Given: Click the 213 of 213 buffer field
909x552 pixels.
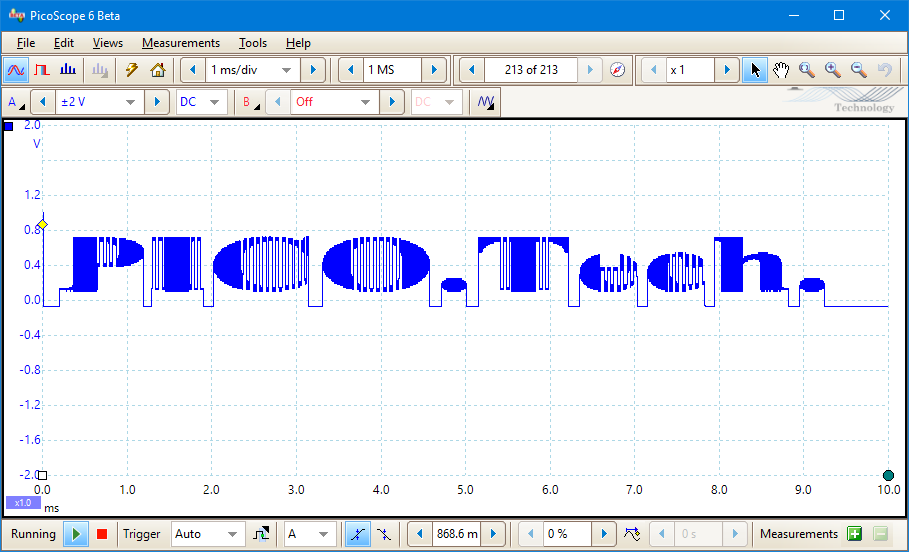Looking at the screenshot, I should point(531,70).
